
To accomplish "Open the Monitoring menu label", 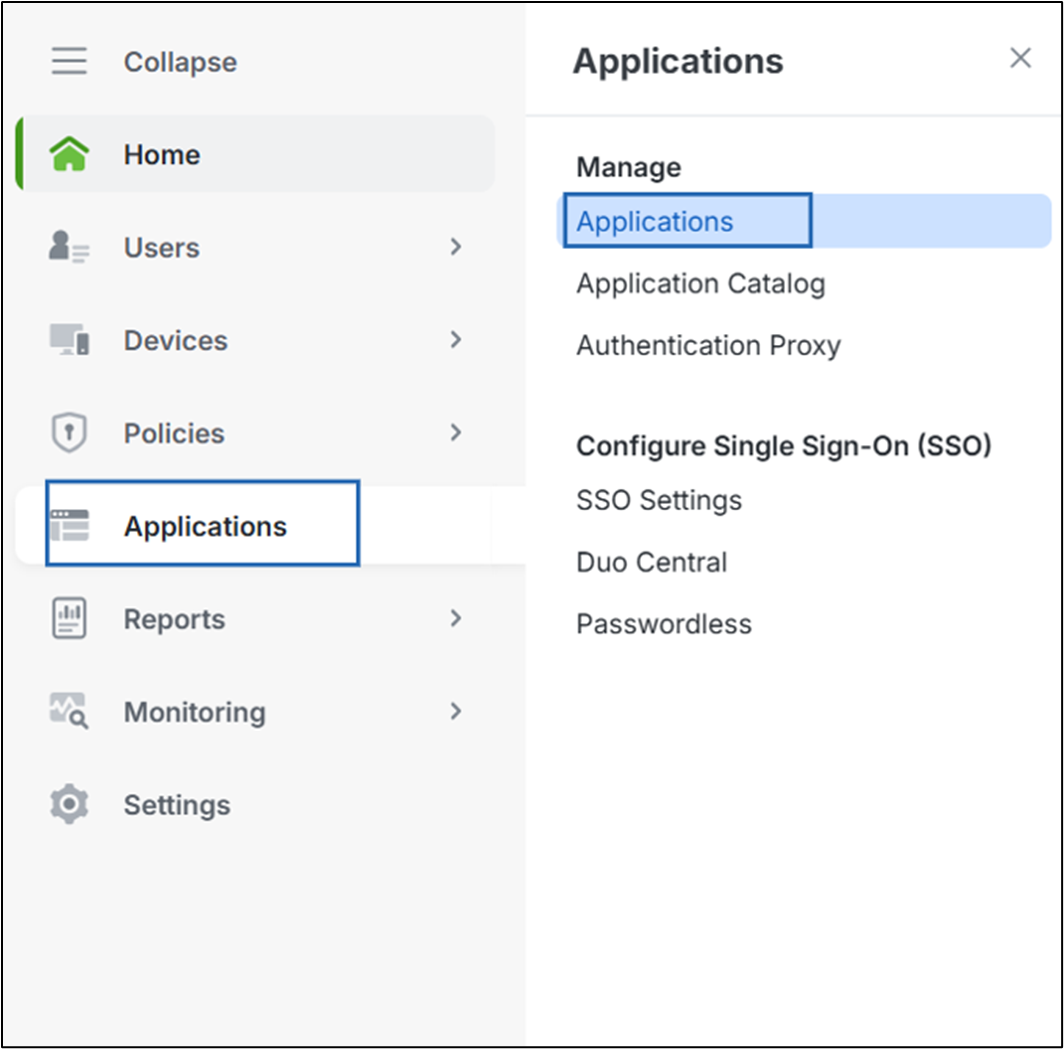I will pos(195,712).
